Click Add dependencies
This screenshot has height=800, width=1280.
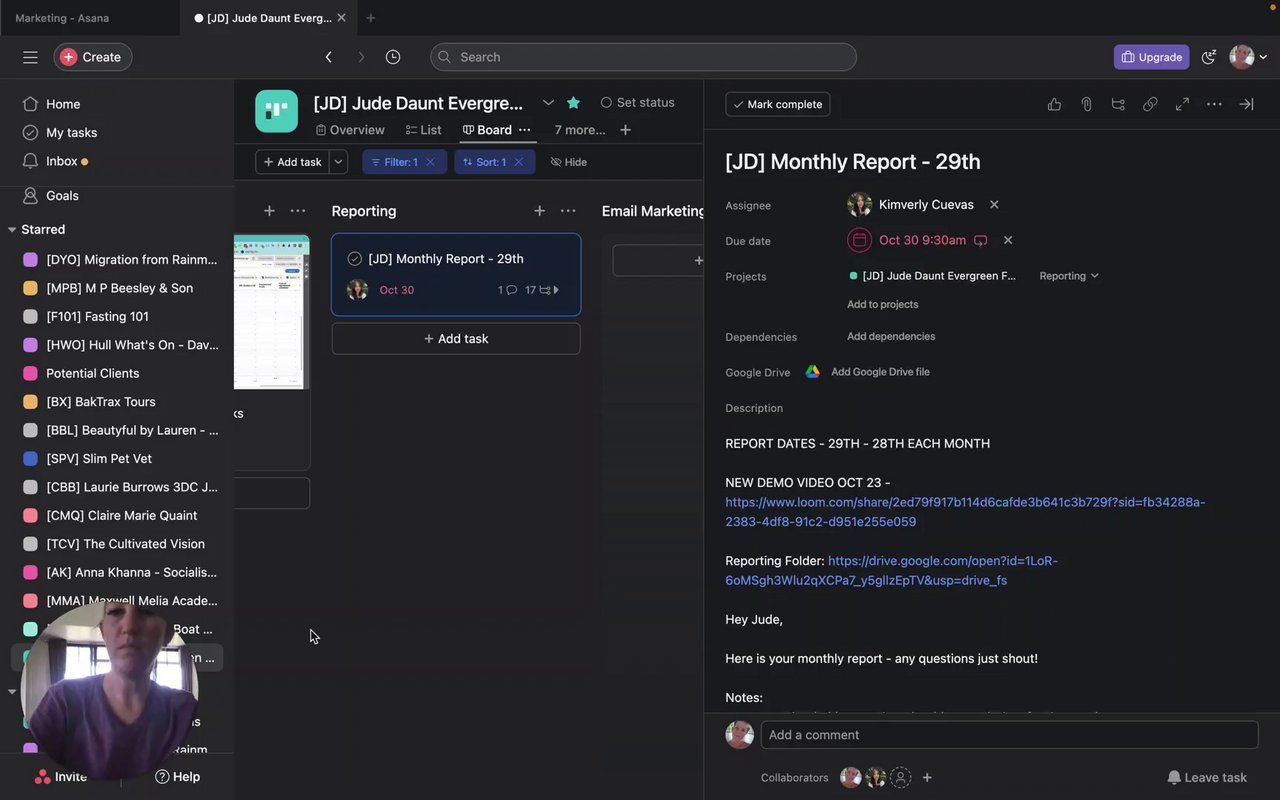[891, 336]
